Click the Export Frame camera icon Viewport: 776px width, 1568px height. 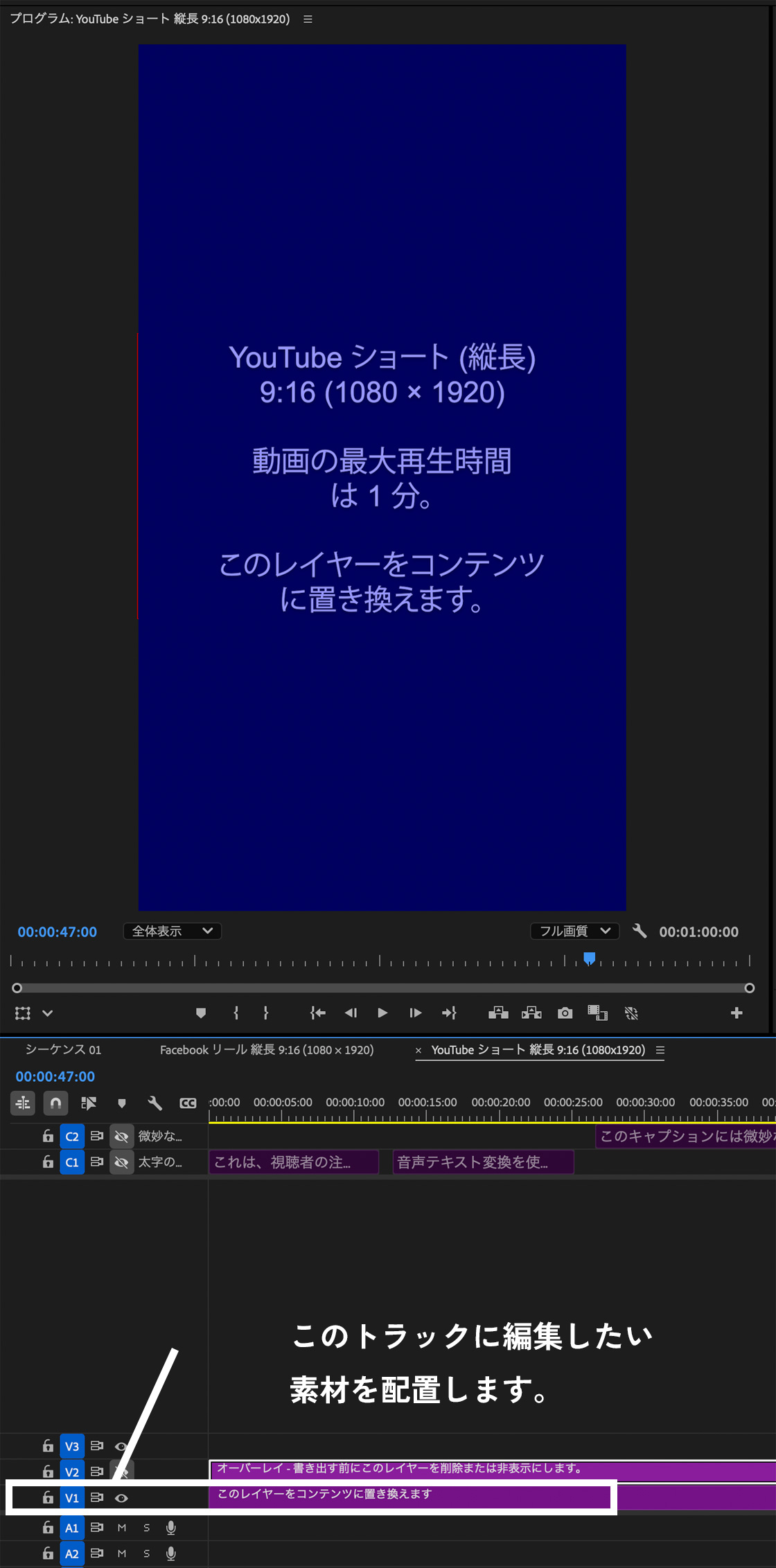565,1013
